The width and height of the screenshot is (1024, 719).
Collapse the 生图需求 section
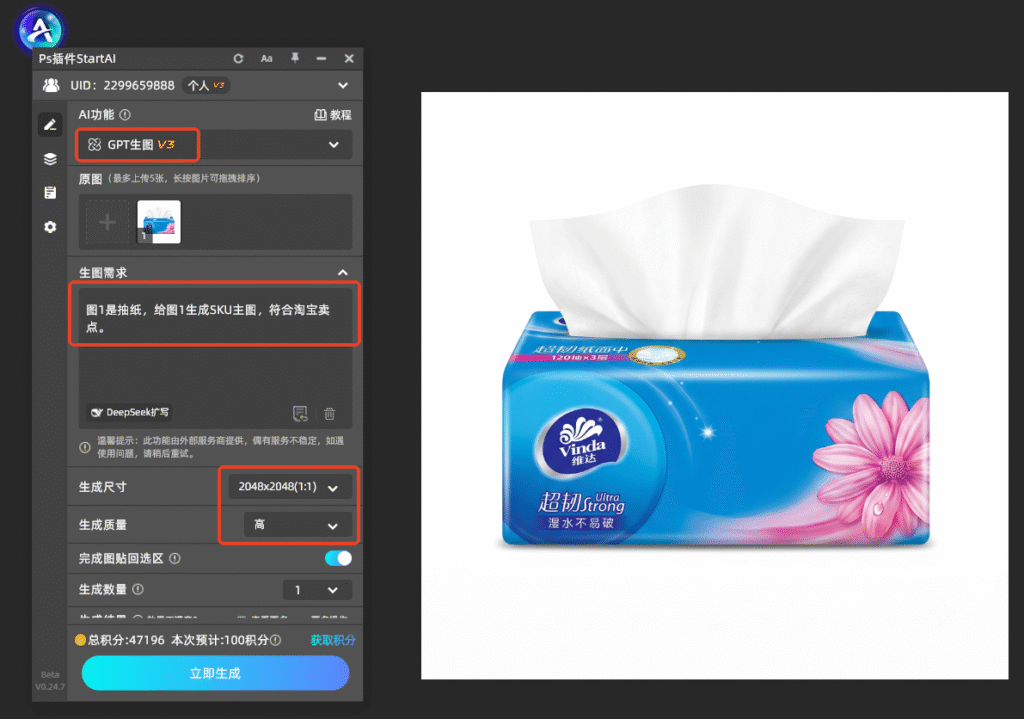(343, 273)
